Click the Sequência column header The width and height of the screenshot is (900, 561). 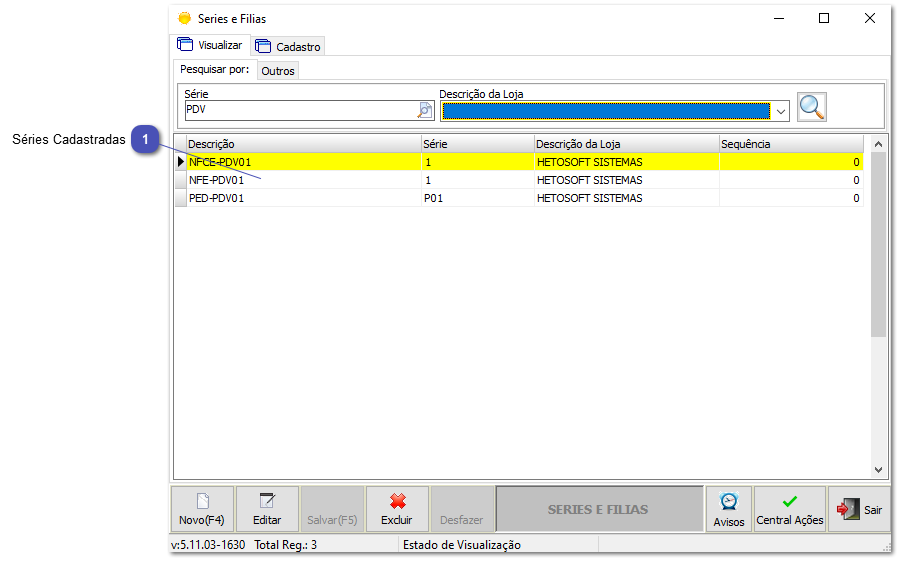pos(791,144)
